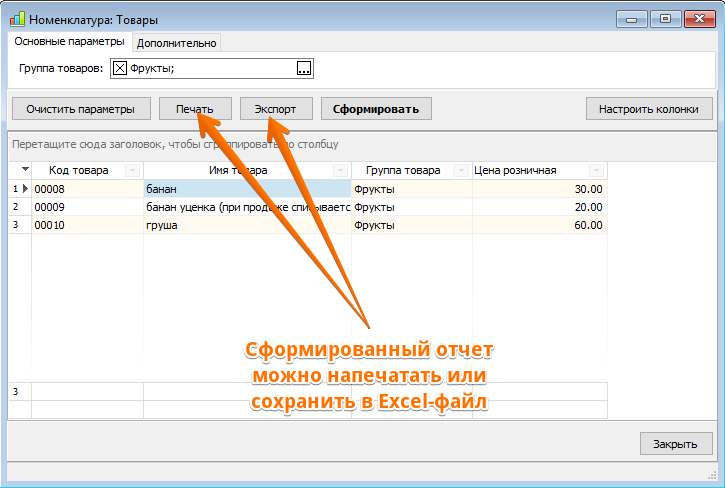Open Цена розничная column filter dropdown
Image resolution: width=725 pixels, height=488 pixels.
point(596,171)
